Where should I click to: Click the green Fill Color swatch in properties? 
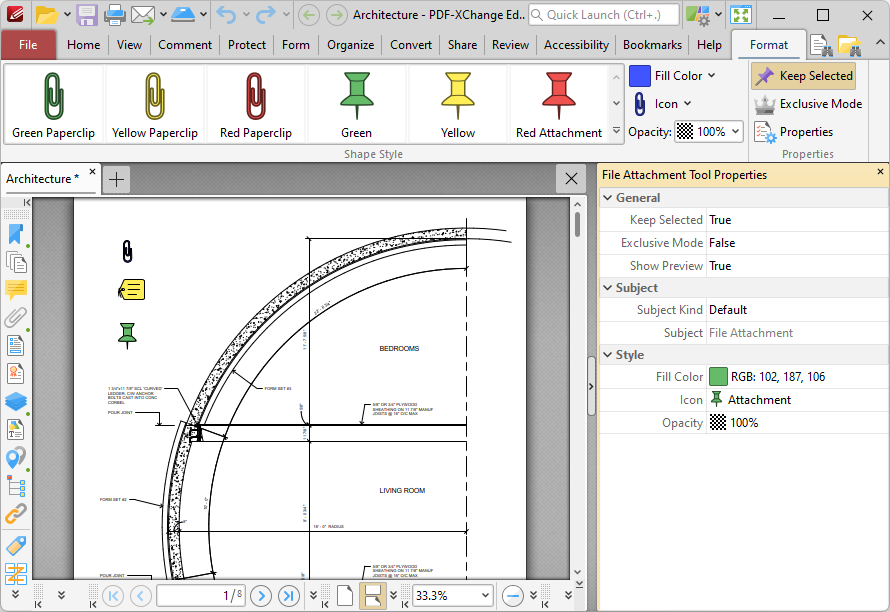coord(718,376)
